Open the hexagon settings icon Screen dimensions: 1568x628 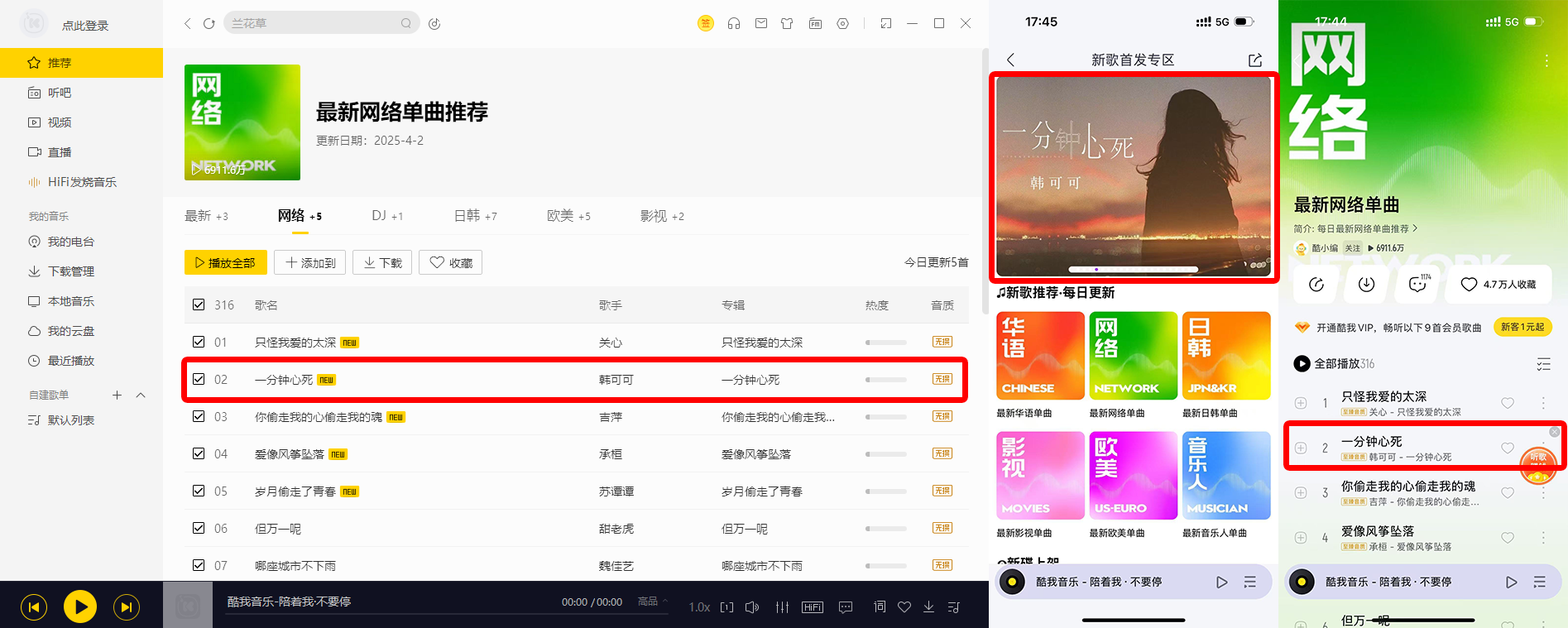[842, 23]
